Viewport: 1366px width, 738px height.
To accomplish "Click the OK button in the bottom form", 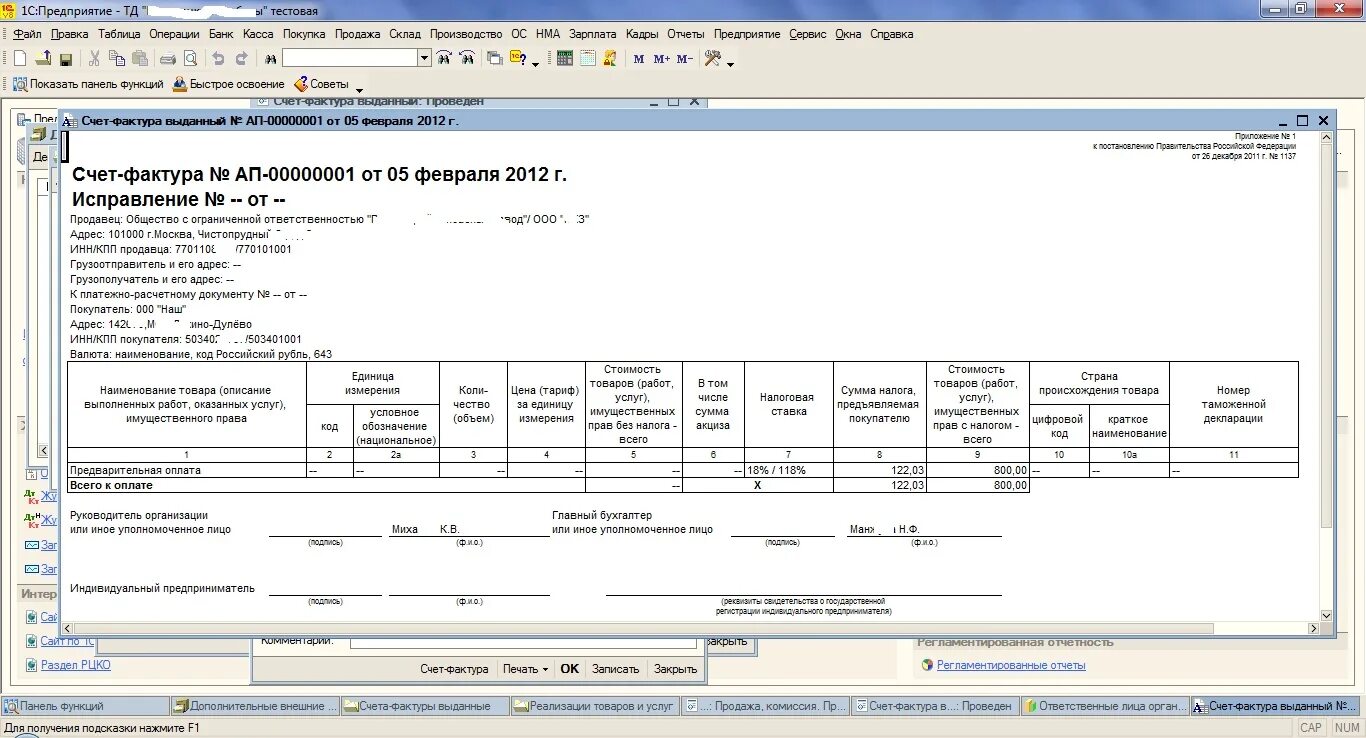I will 569,669.
